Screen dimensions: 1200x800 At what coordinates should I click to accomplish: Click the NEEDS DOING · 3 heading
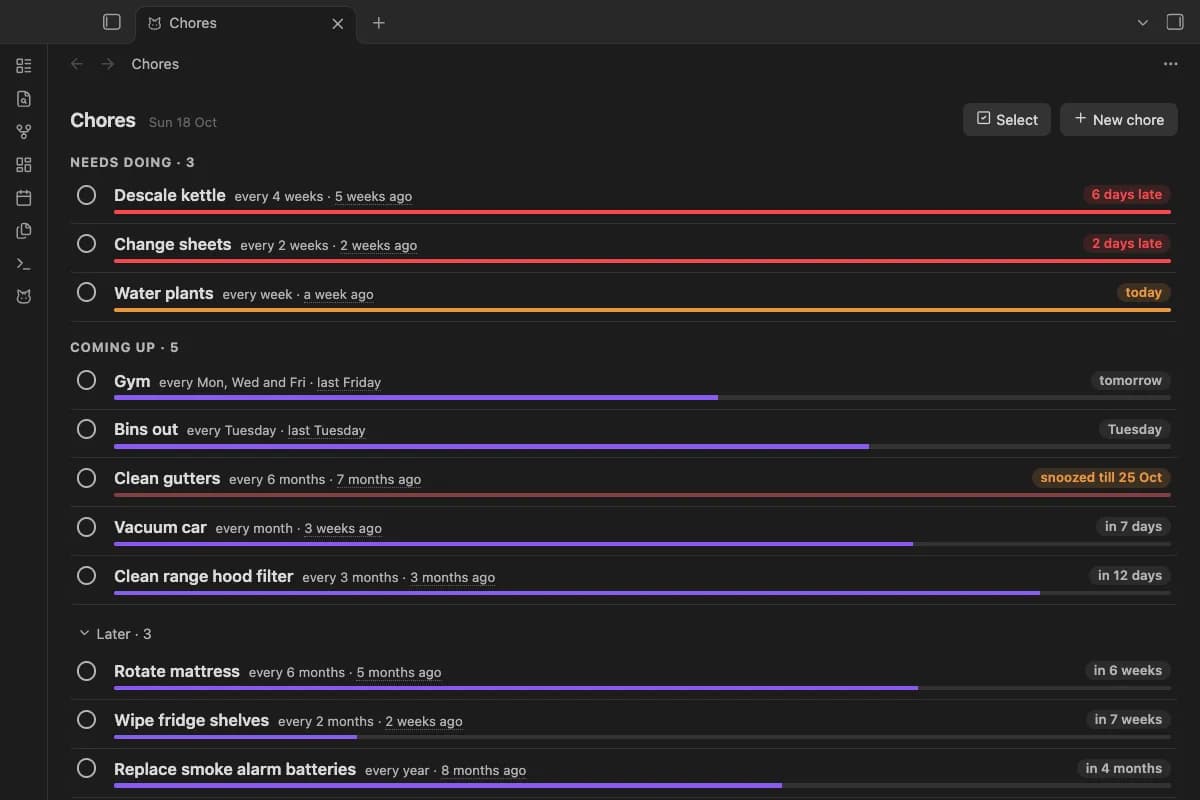(x=132, y=162)
